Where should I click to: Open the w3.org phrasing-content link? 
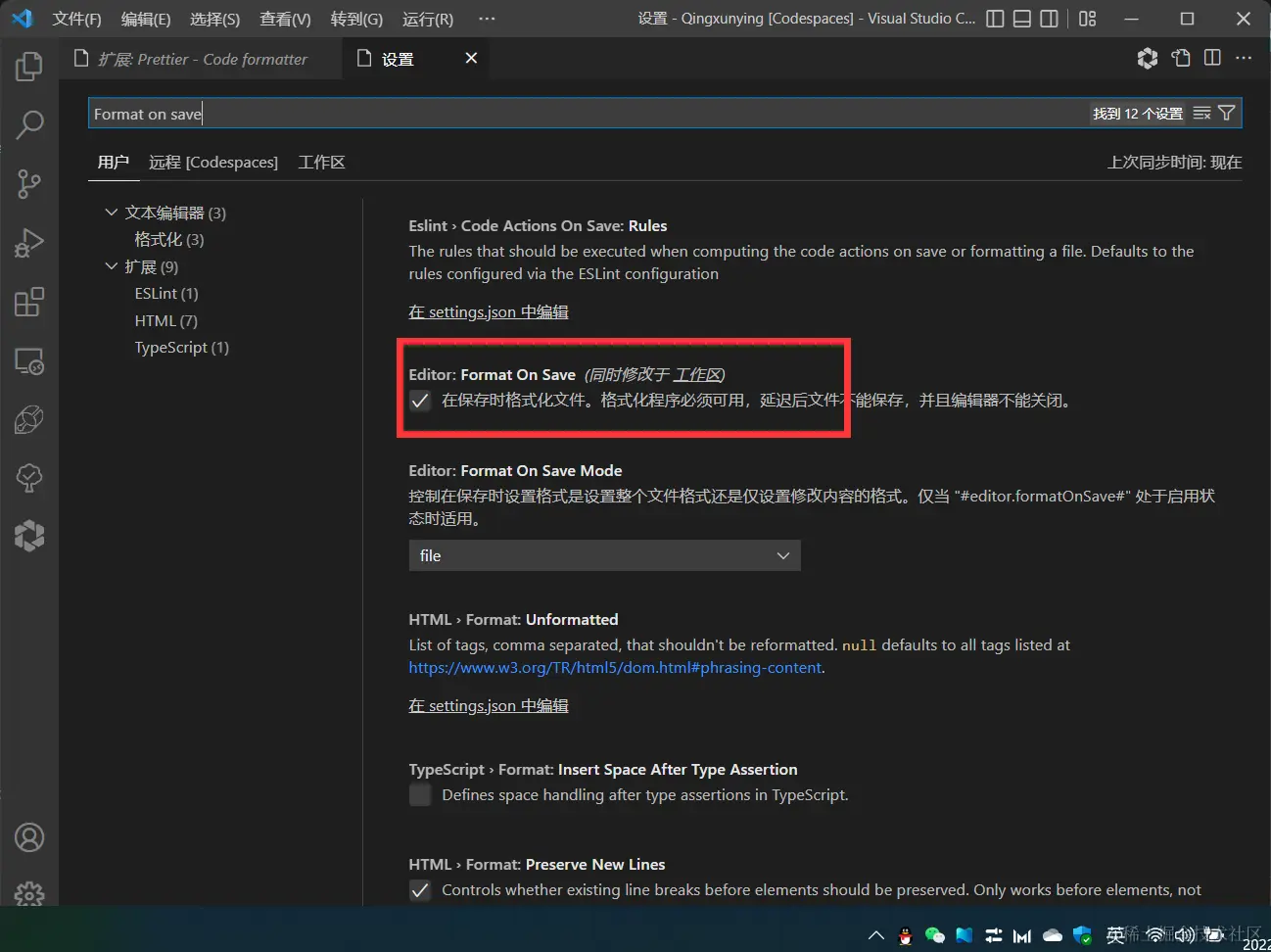(615, 668)
